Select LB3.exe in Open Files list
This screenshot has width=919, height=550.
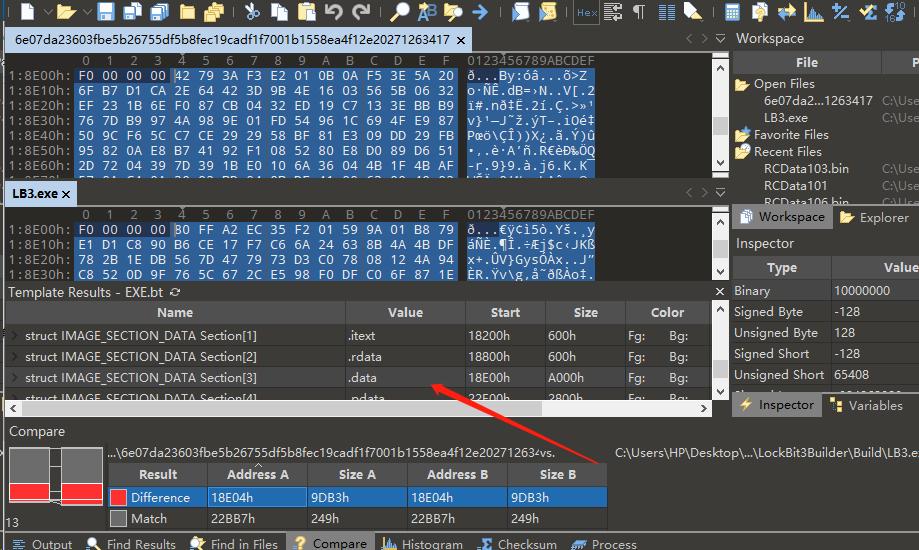point(785,118)
